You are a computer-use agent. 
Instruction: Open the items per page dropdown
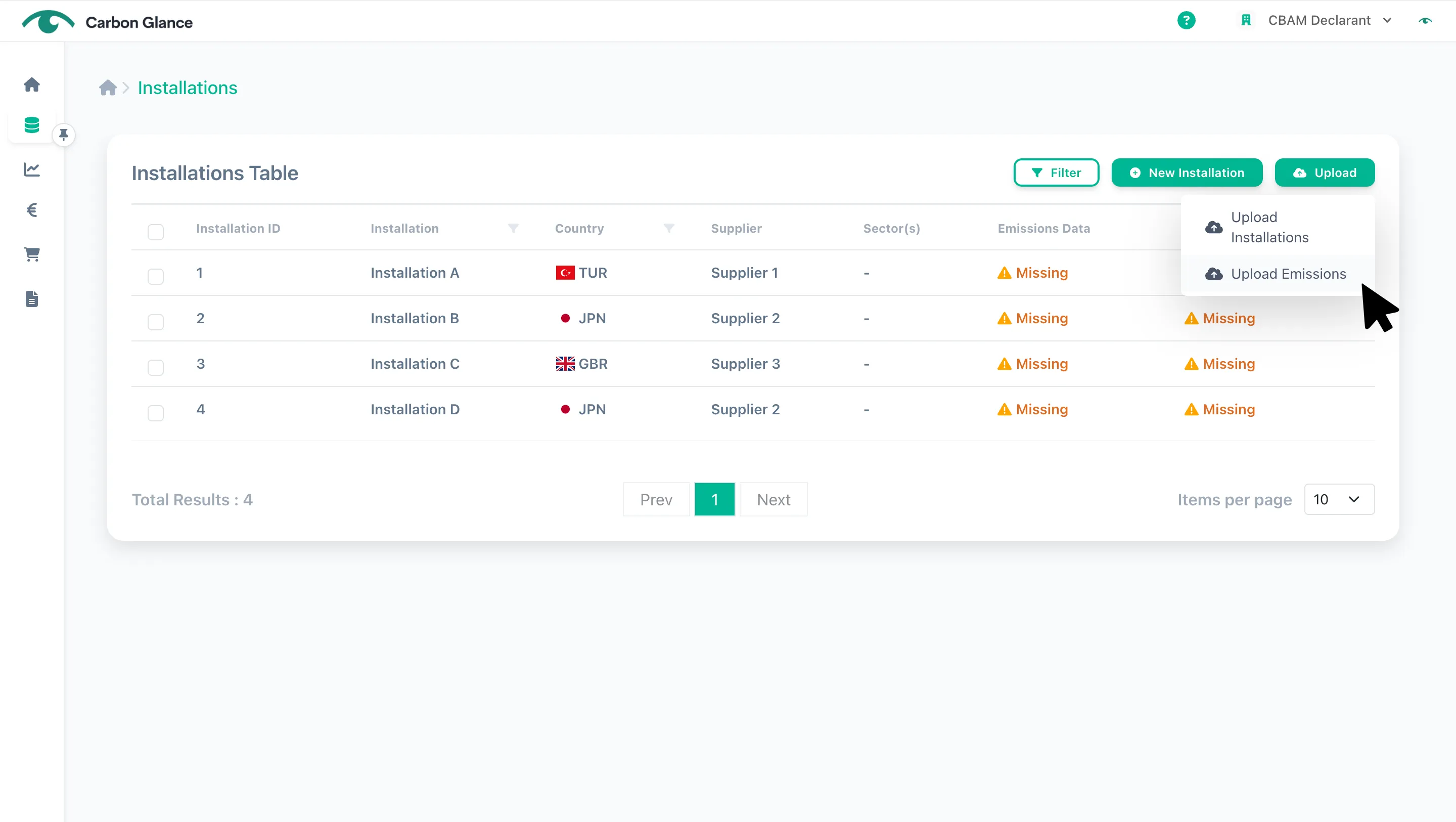1339,499
